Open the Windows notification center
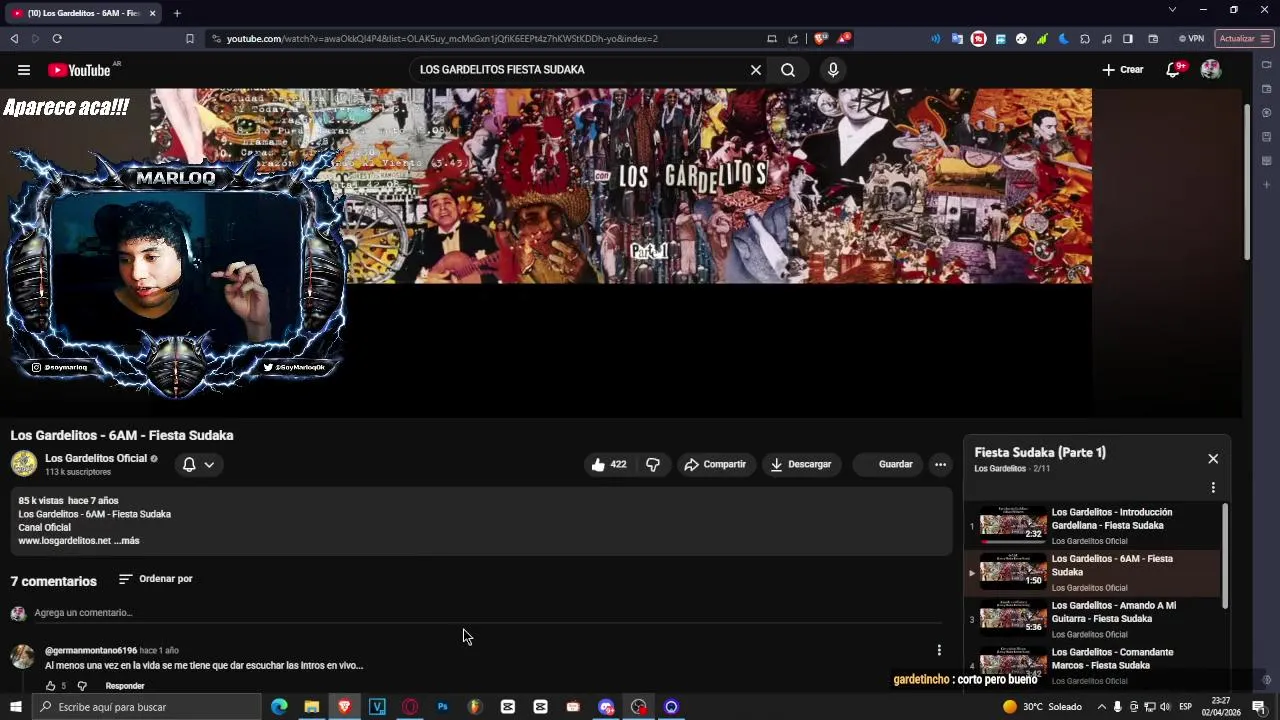This screenshot has width=1280, height=720. point(1259,707)
